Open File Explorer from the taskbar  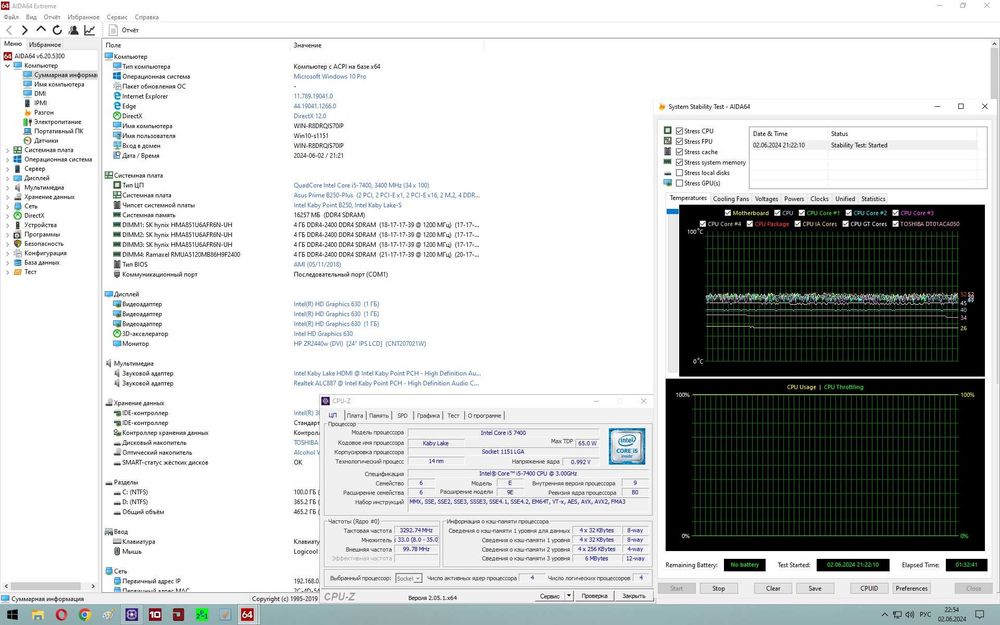(38, 615)
